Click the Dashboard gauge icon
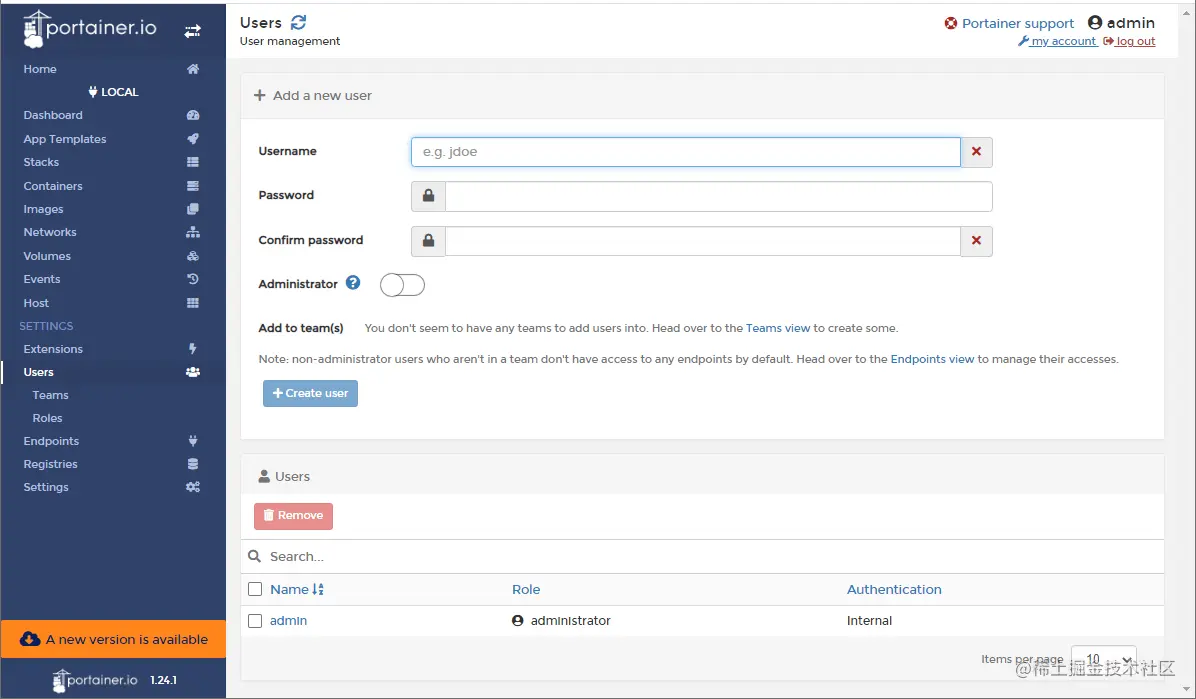 193,115
